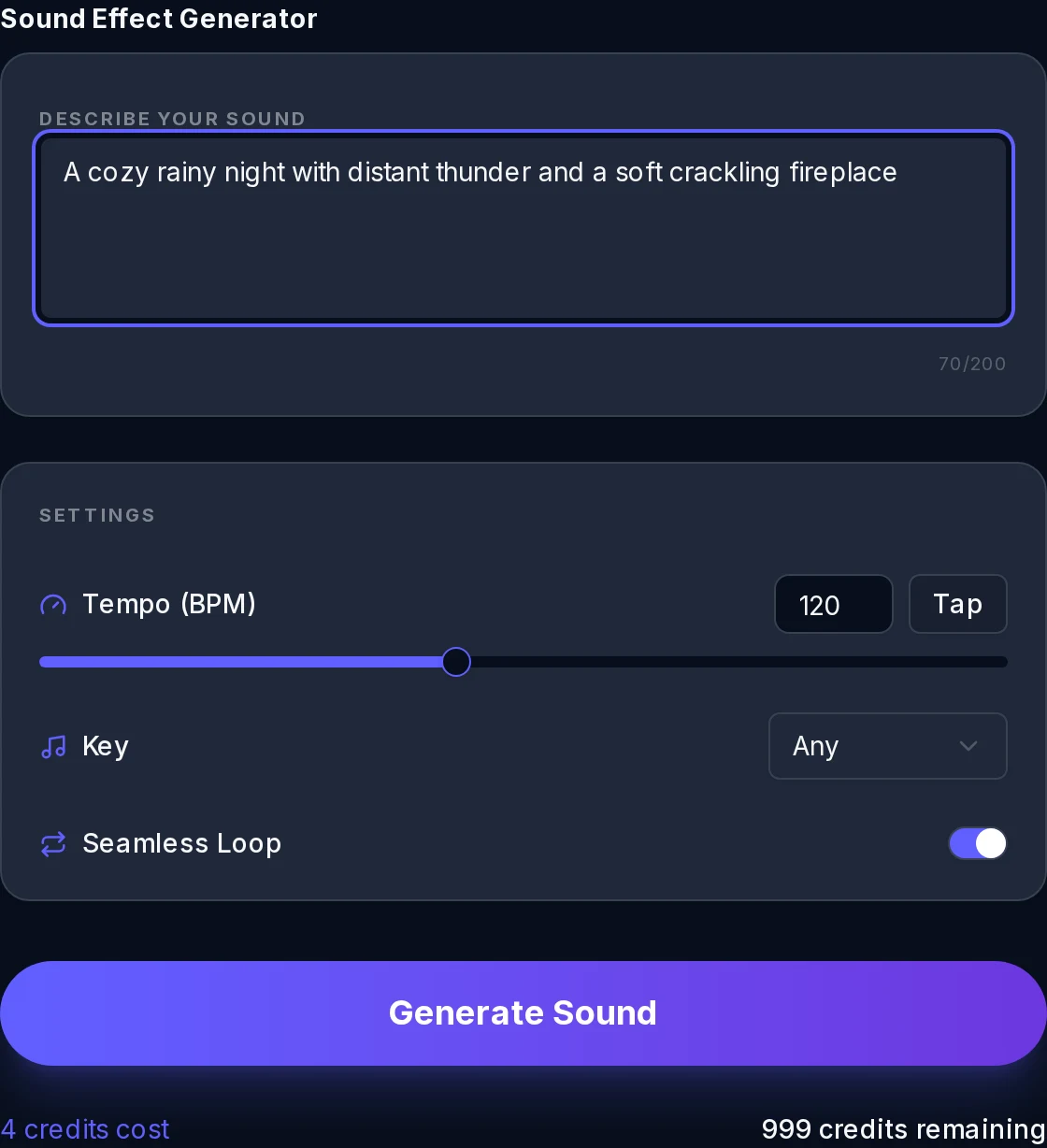Click the BPM input field showing 120
Viewport: 1047px width, 1148px height.
(x=834, y=604)
